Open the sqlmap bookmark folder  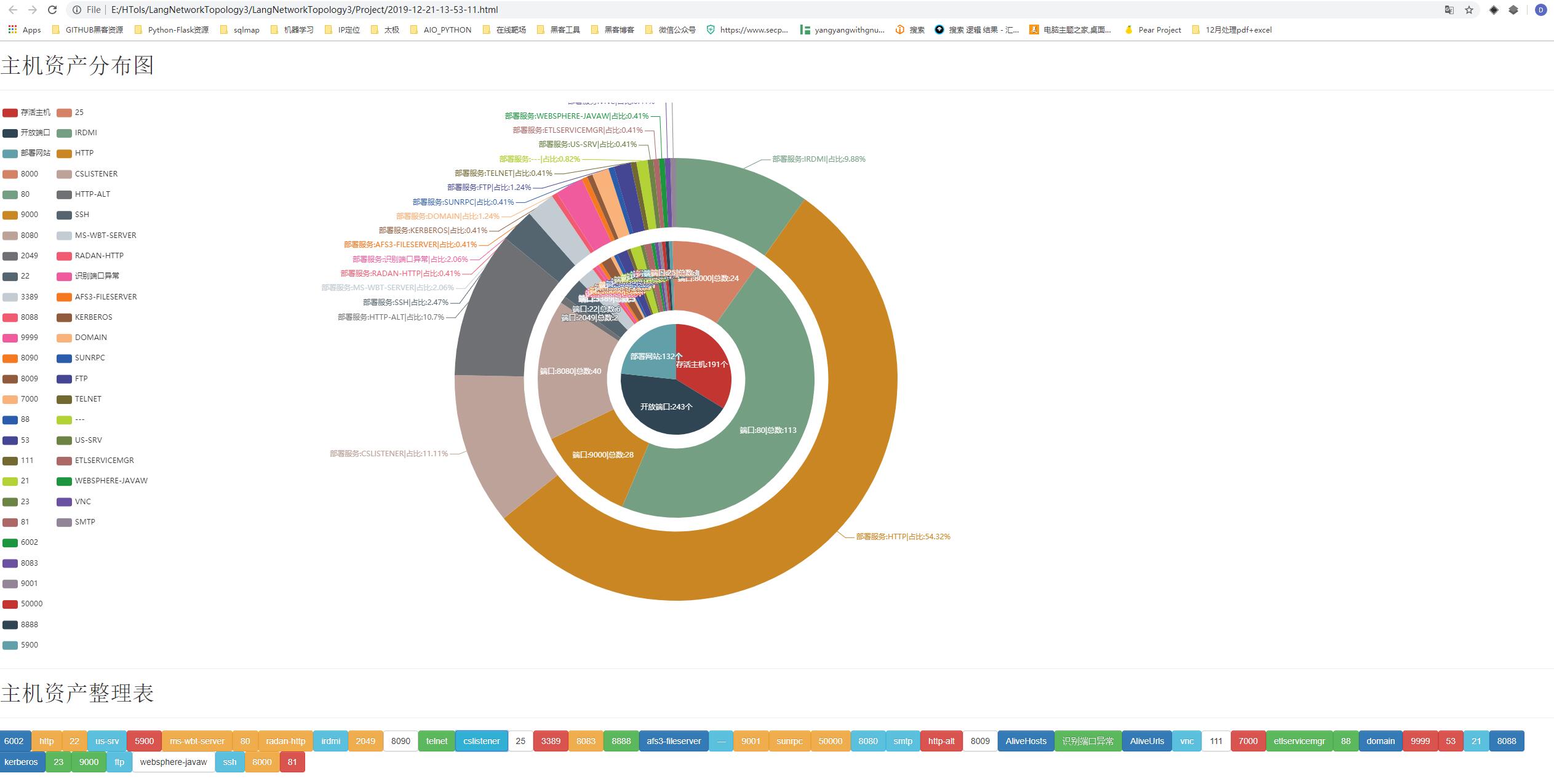coord(240,30)
